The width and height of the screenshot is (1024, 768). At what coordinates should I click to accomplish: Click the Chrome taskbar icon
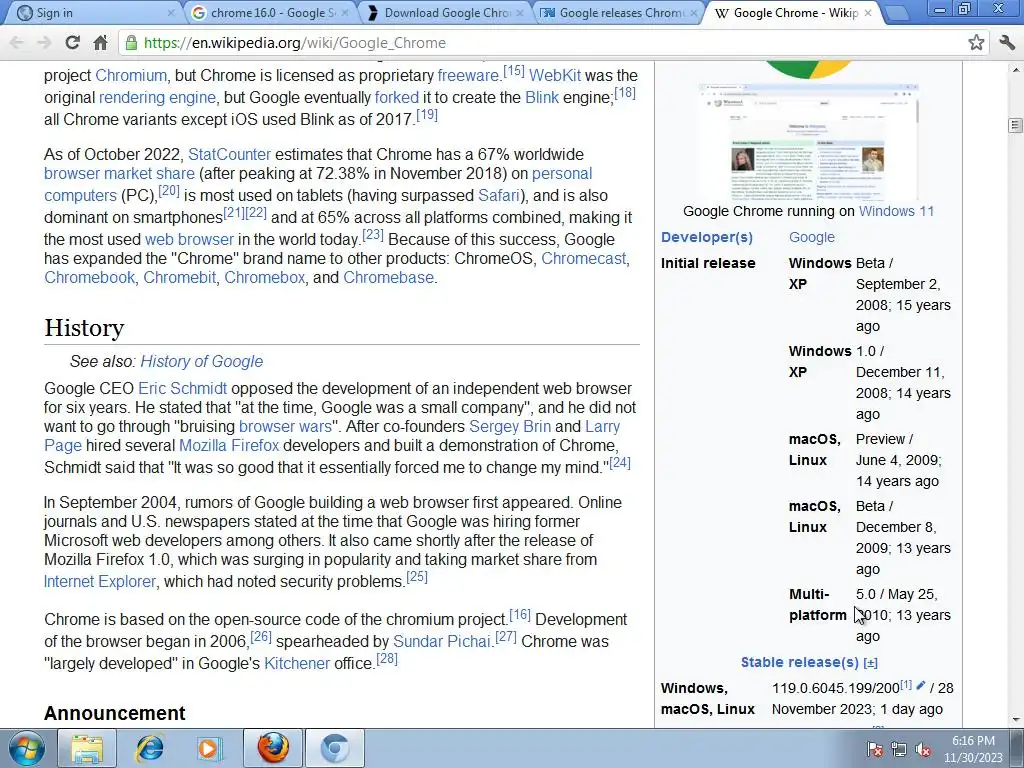[334, 748]
